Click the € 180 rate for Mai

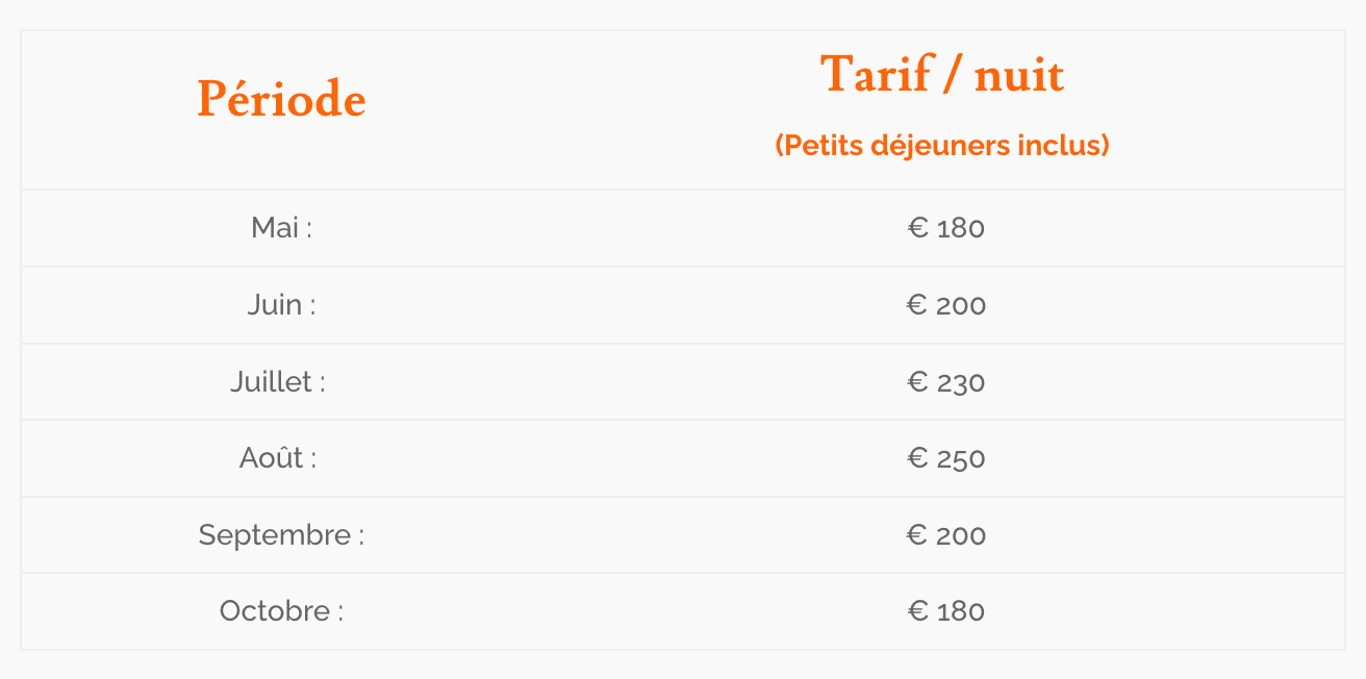946,228
